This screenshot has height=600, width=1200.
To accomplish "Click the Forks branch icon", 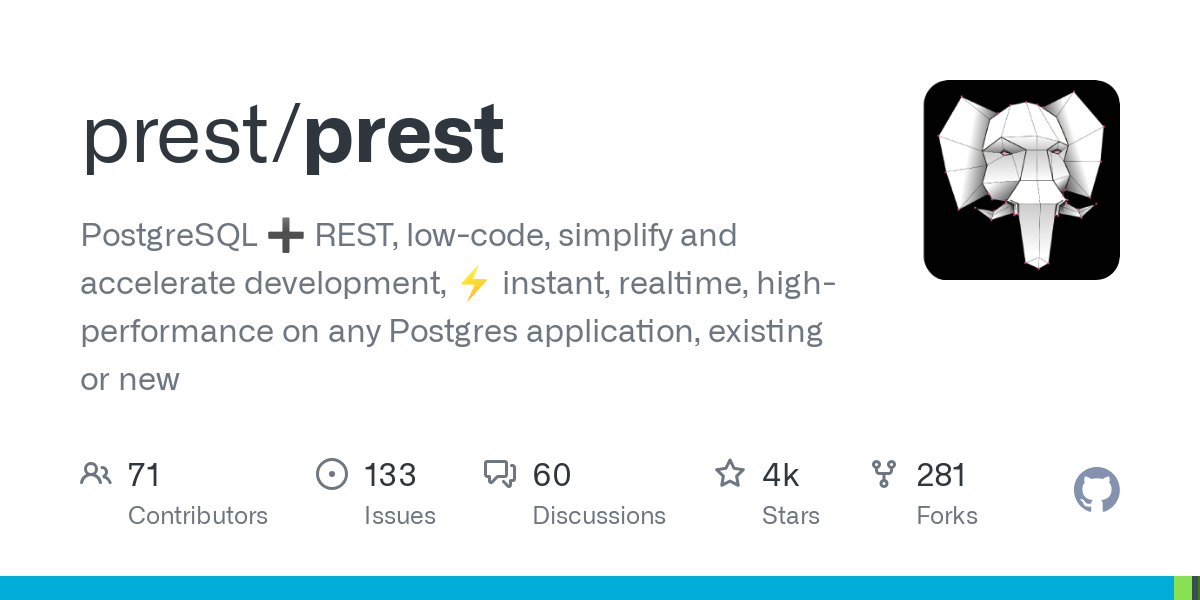I will (884, 474).
